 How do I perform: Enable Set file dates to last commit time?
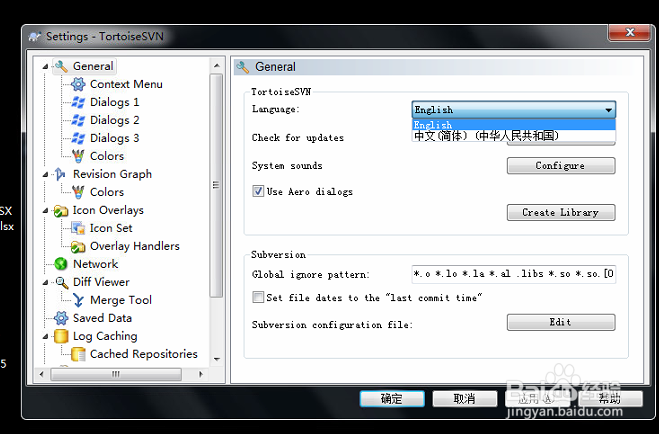click(258, 297)
